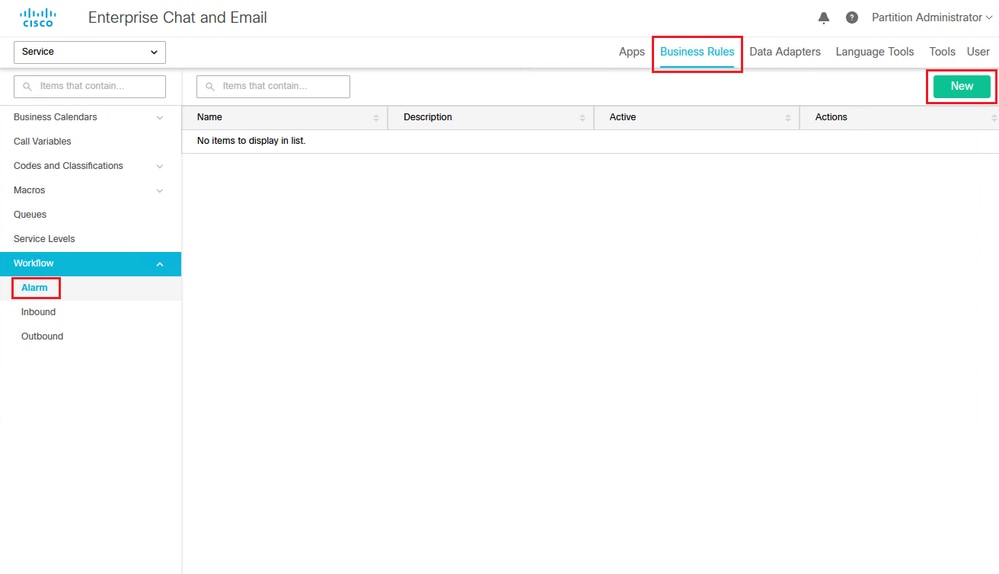Open Service Levels in sidebar
The image size is (999, 574).
(44, 239)
